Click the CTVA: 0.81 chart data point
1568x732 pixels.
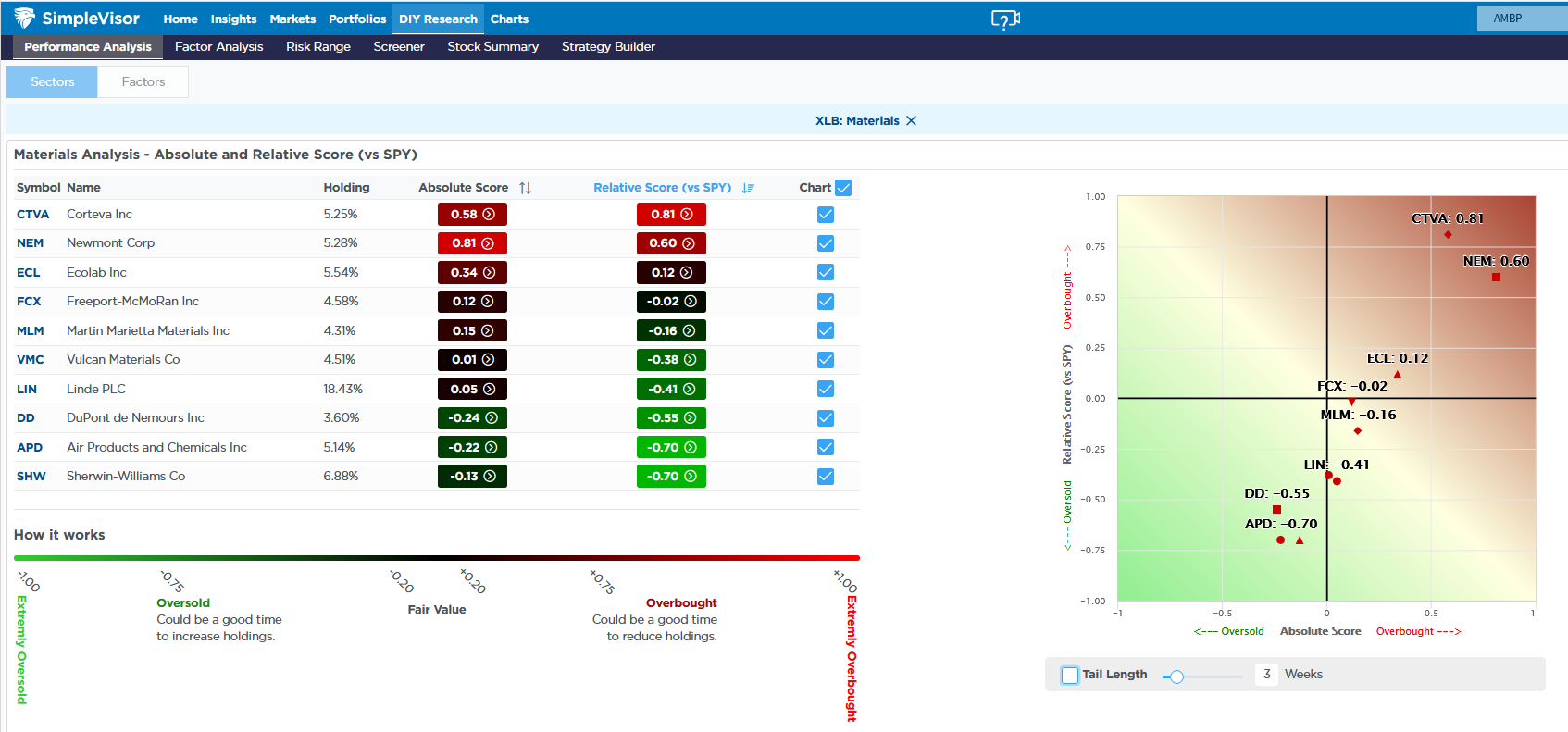coord(1448,234)
